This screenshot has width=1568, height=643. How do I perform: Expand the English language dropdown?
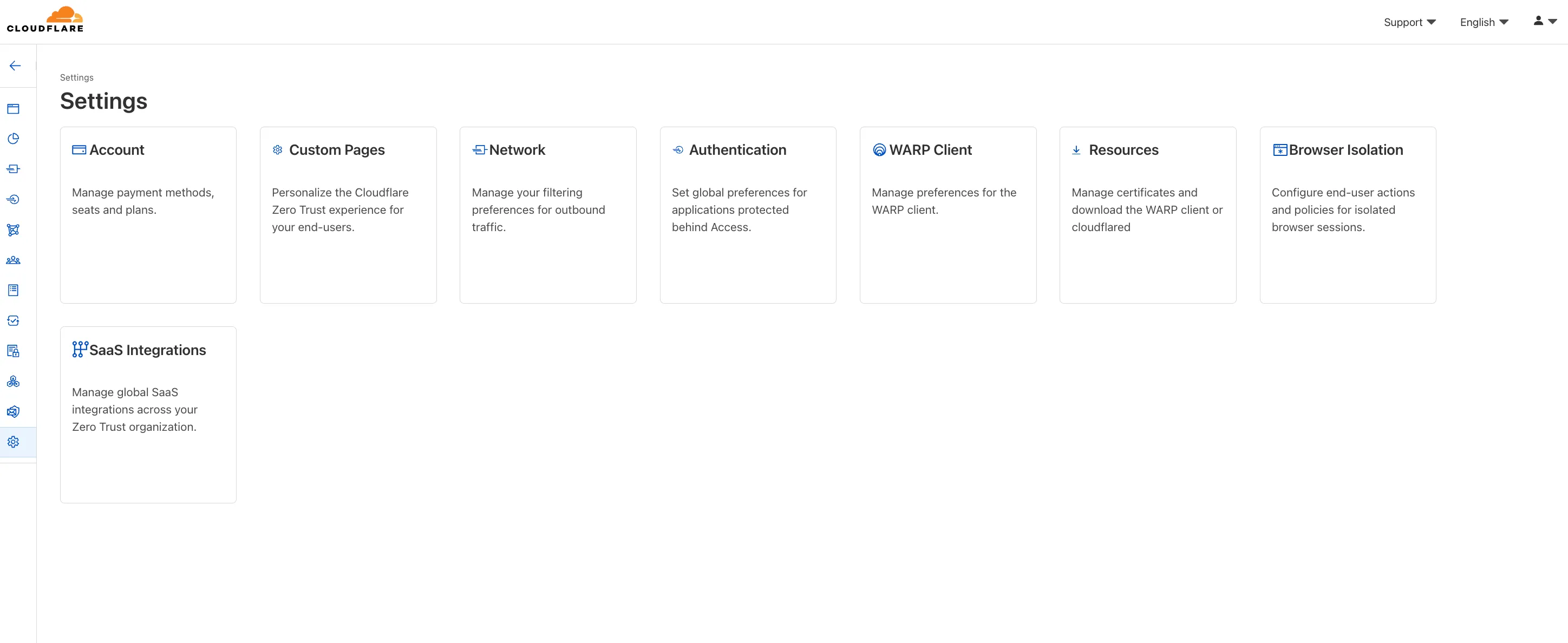[x=1484, y=23]
